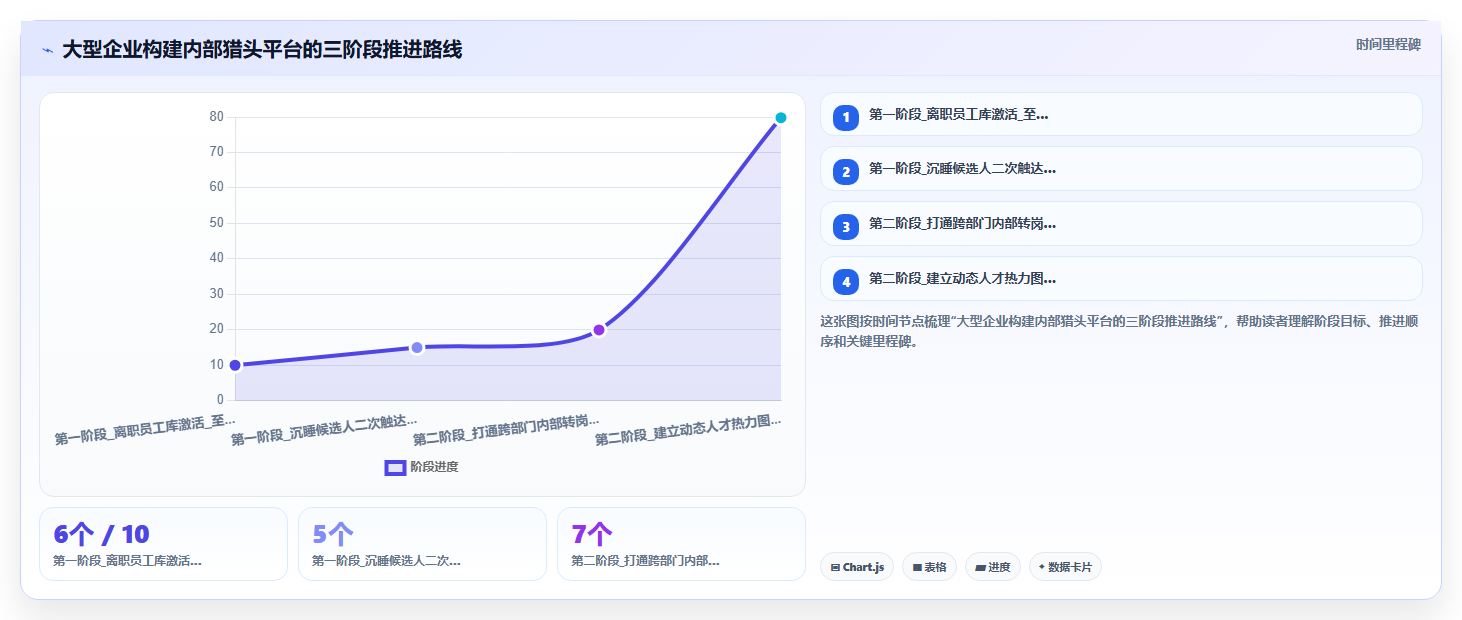Viewport: 1462px width, 620px height.
Task: Select milestone 3 第二阶段_打通跨部门内部转岗
Action: click(1121, 224)
